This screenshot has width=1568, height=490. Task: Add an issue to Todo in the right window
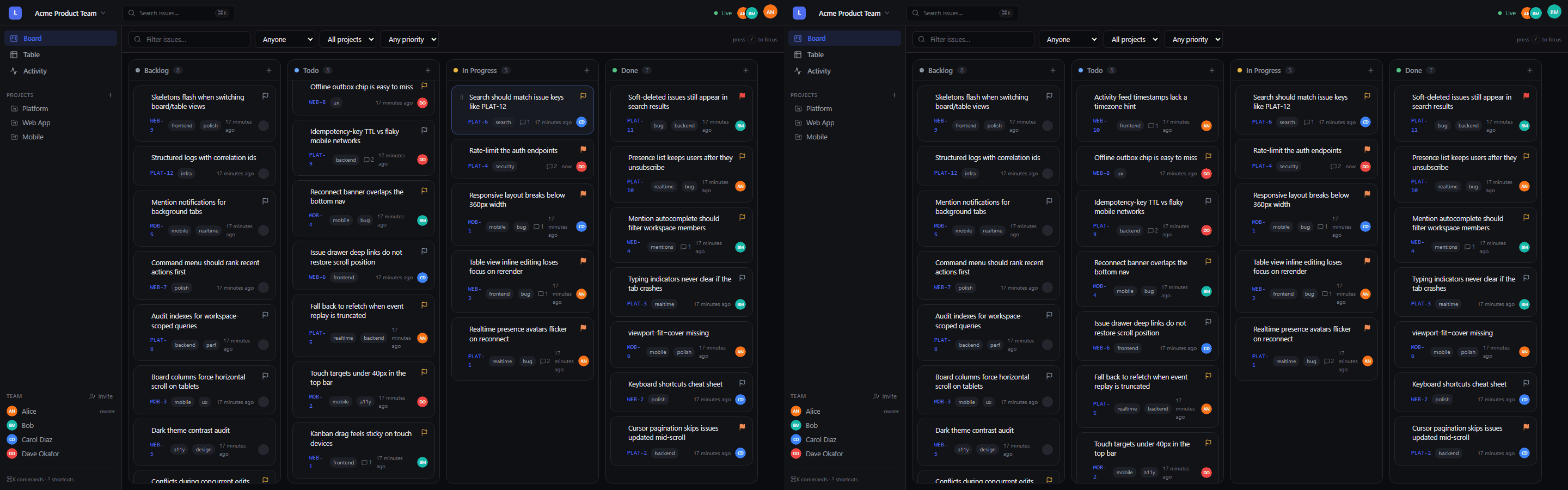(x=1212, y=71)
